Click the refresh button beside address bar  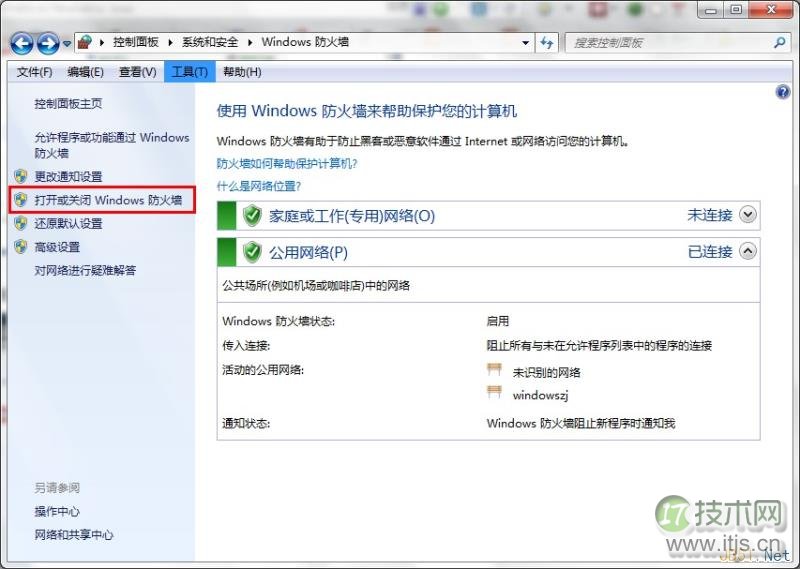[546, 43]
